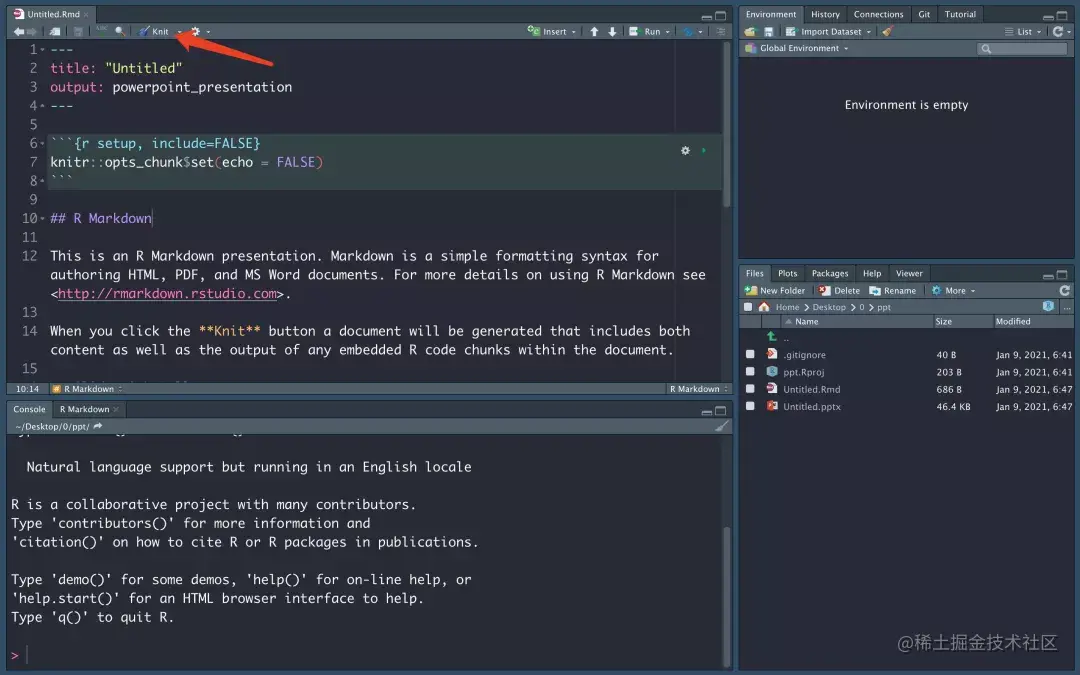
Task: Go to previous chunk up arrow
Action: tap(594, 32)
